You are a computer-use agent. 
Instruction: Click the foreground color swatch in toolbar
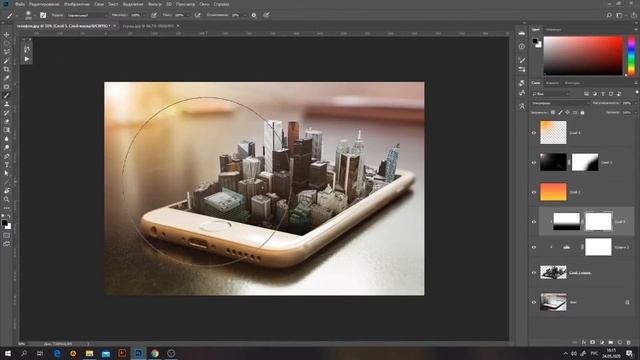point(4,223)
